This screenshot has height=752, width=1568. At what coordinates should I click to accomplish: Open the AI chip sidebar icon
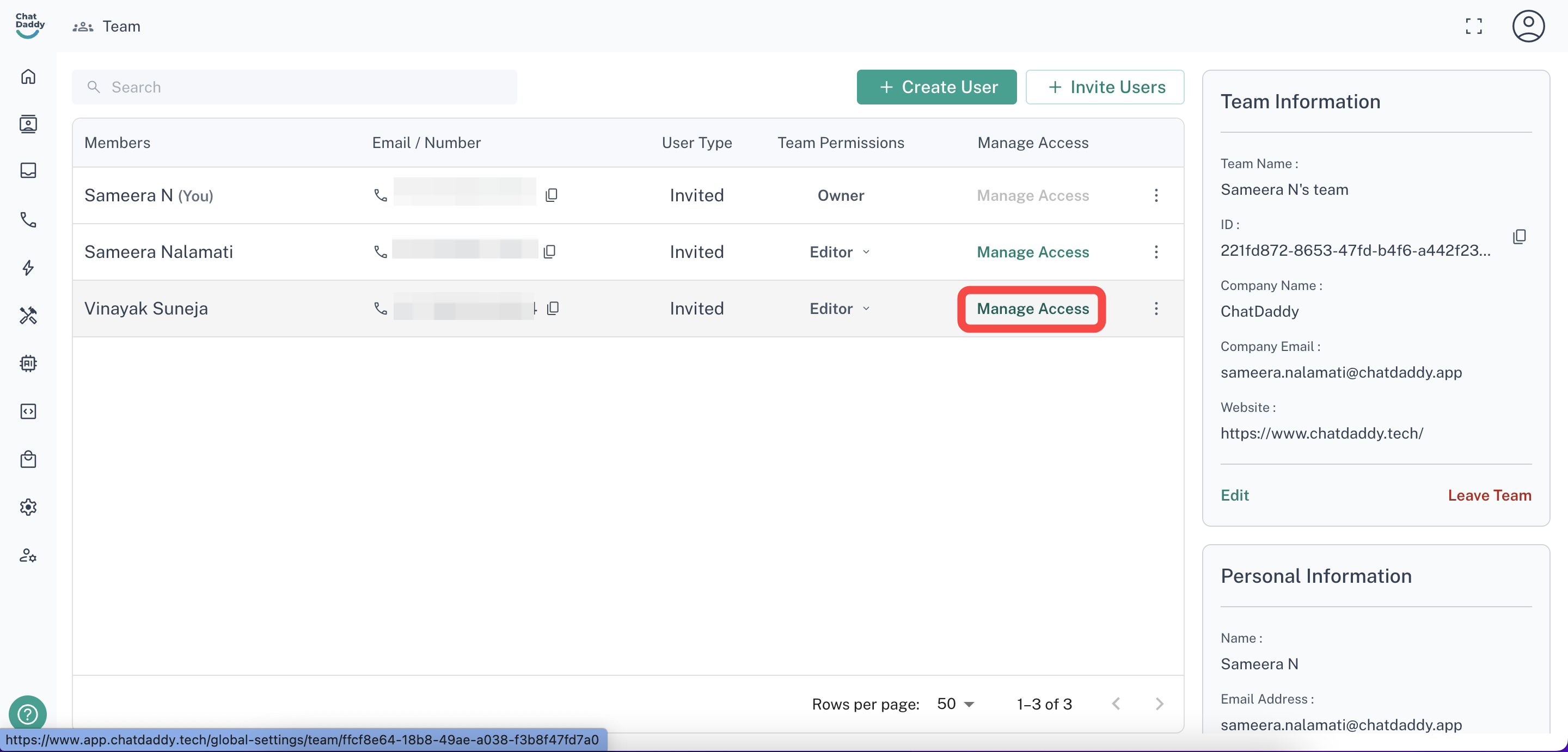point(28,363)
